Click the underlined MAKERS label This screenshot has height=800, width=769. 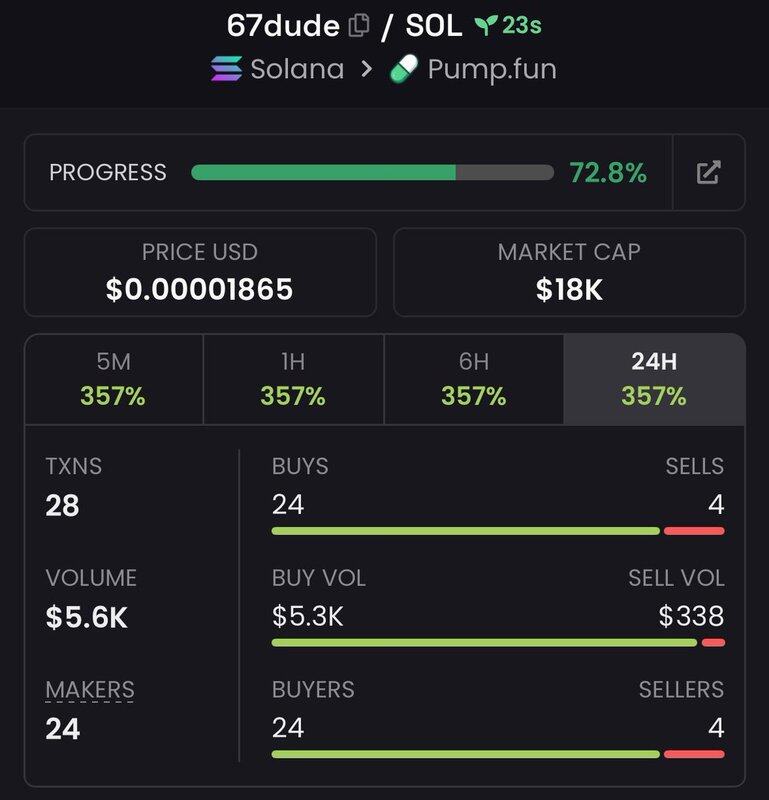90,689
